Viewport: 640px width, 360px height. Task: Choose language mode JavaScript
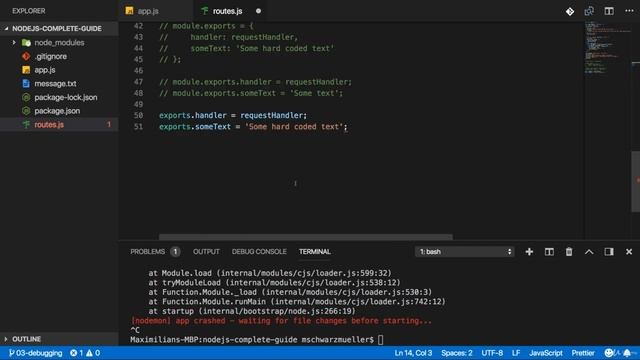tap(546, 353)
